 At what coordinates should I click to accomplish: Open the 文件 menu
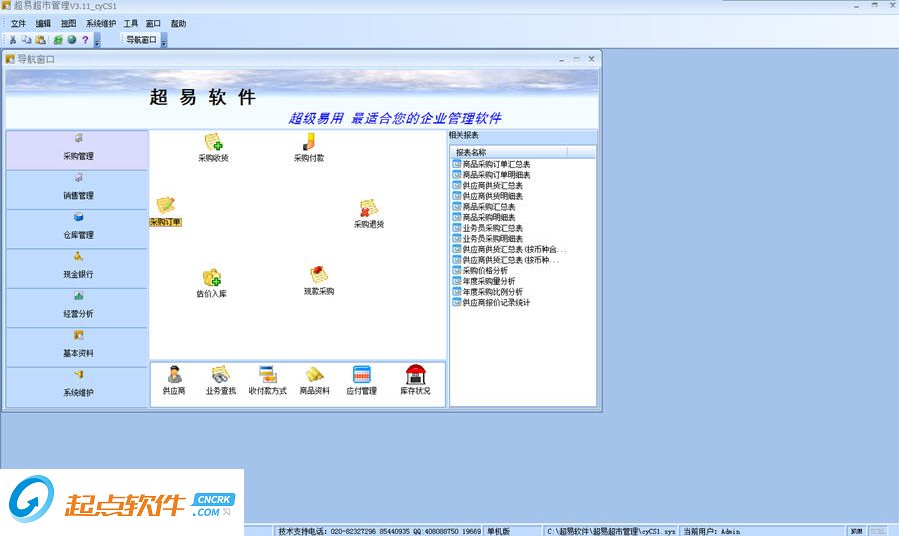(18, 24)
